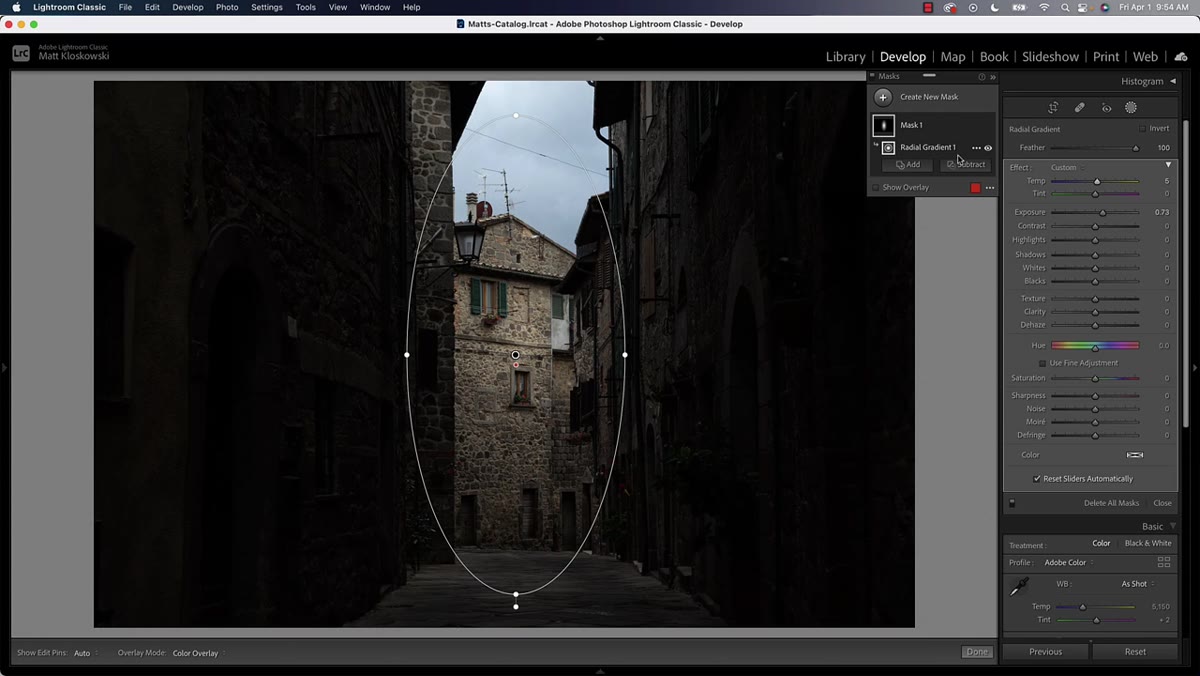The height and width of the screenshot is (676, 1200).
Task: Open the Masks panel help icon
Action: tap(981, 77)
